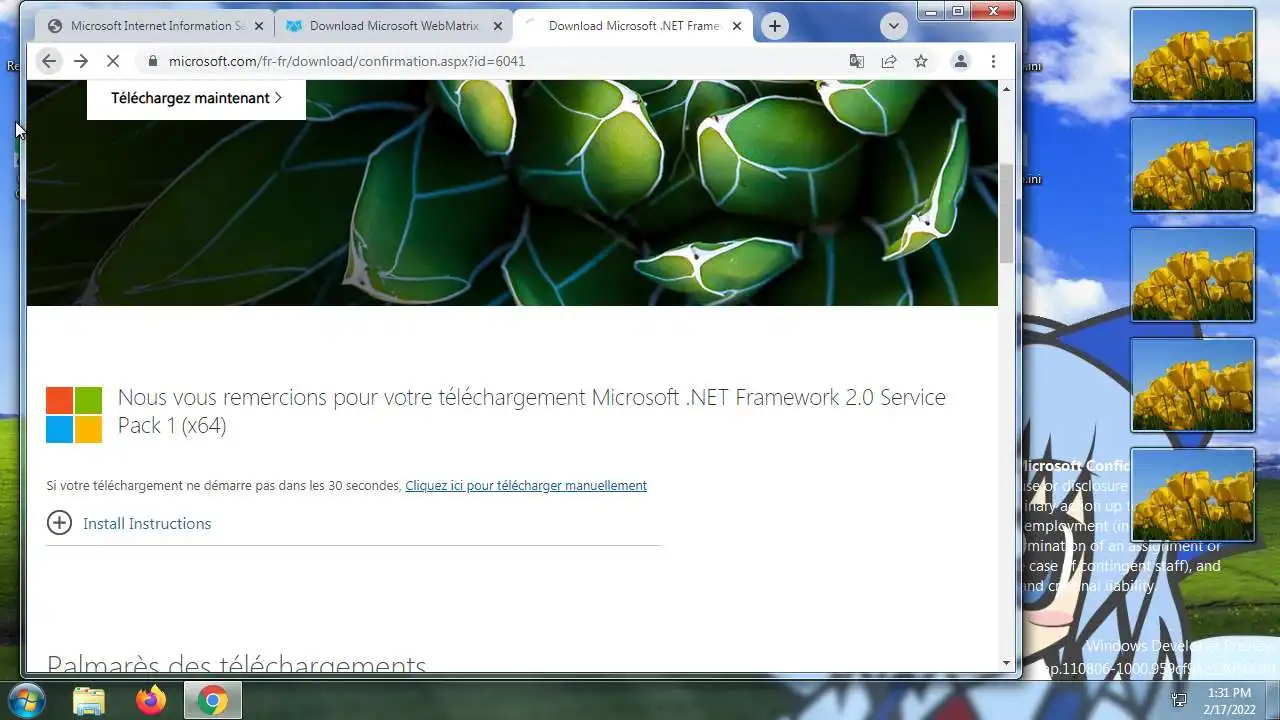Viewport: 1280px width, 720px height.
Task: Select the fourth tulip thumbnail on desktop
Action: tap(1192, 384)
